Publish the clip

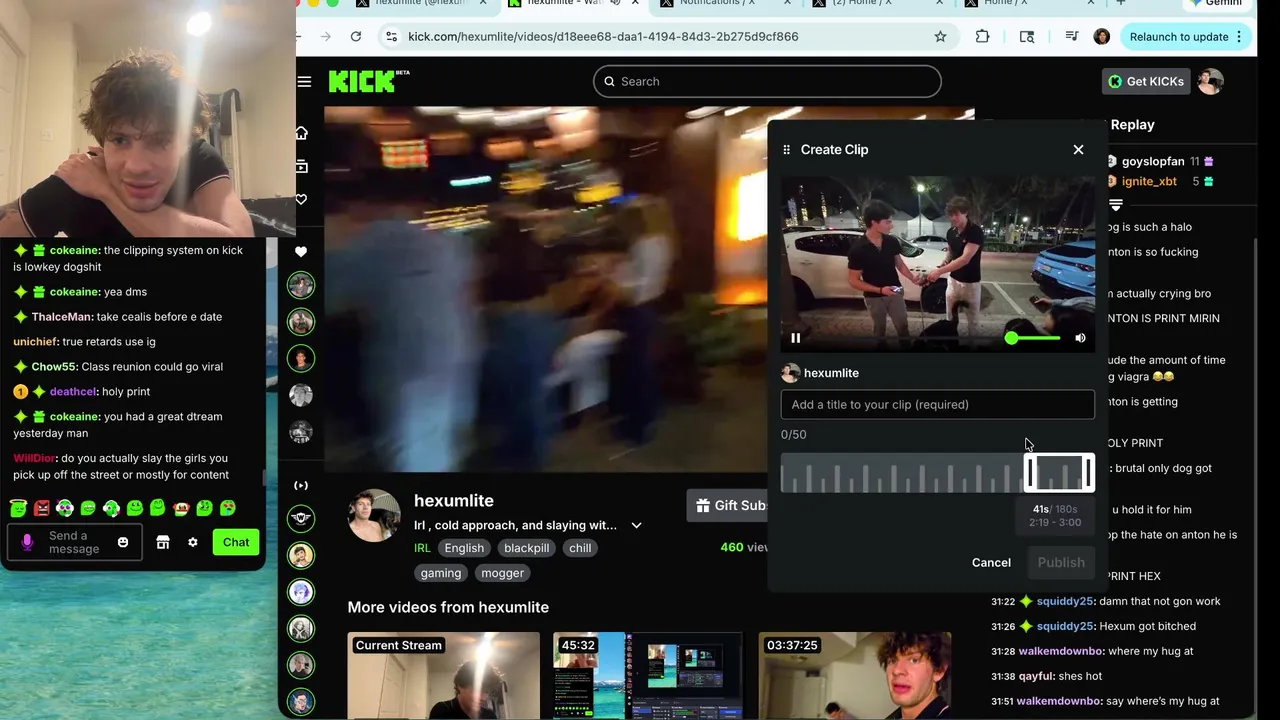click(1061, 562)
